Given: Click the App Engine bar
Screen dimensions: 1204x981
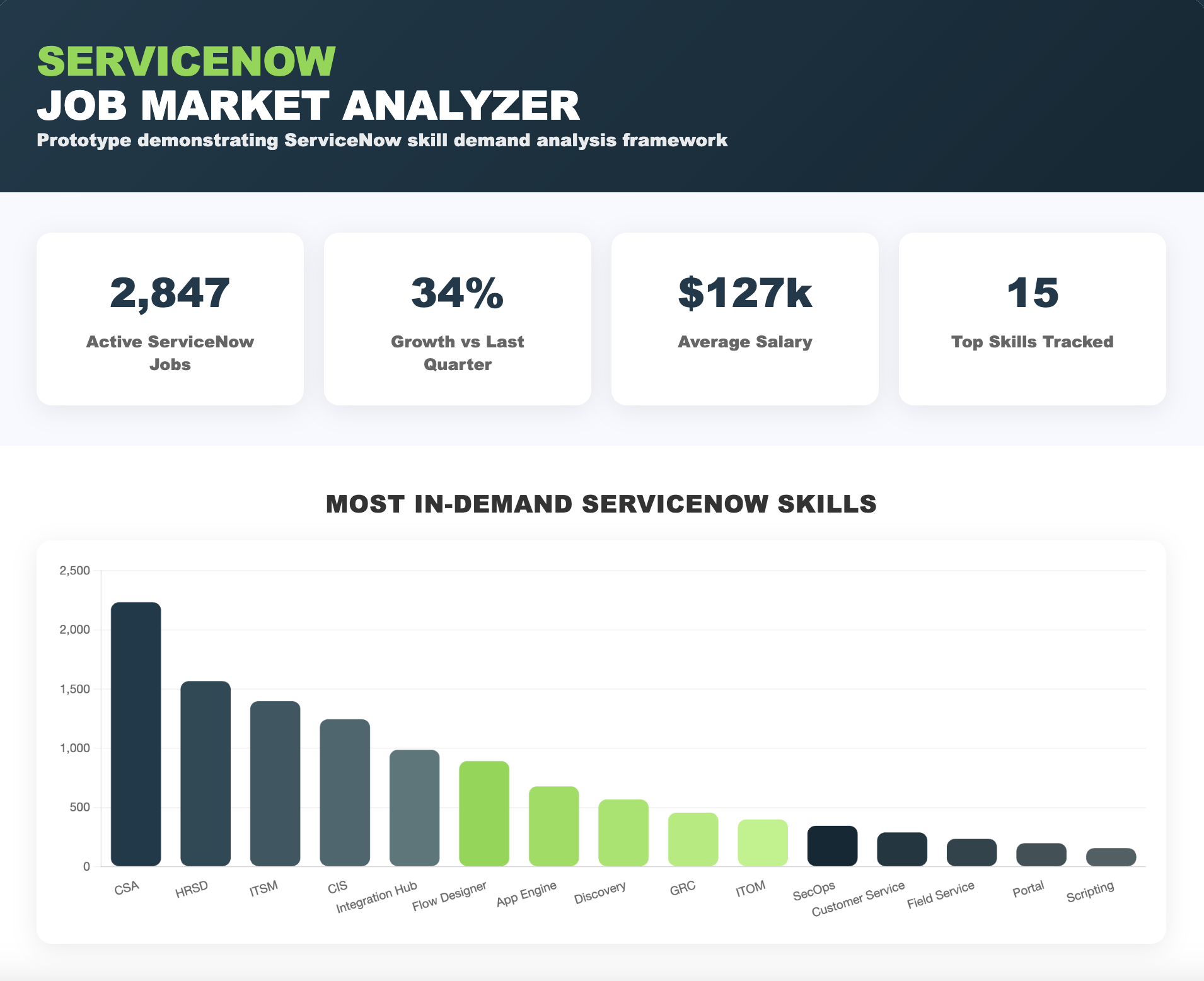Looking at the screenshot, I should tap(554, 826).
